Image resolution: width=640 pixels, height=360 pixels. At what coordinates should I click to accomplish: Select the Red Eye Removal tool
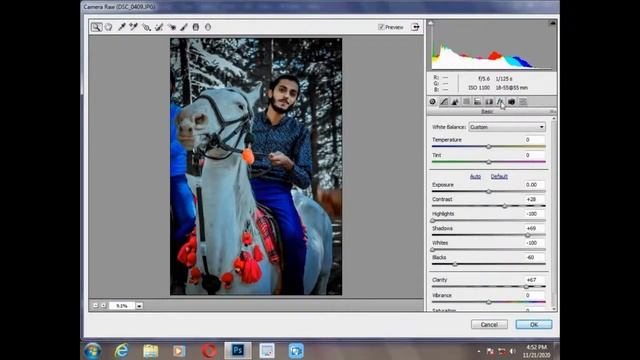tap(171, 27)
